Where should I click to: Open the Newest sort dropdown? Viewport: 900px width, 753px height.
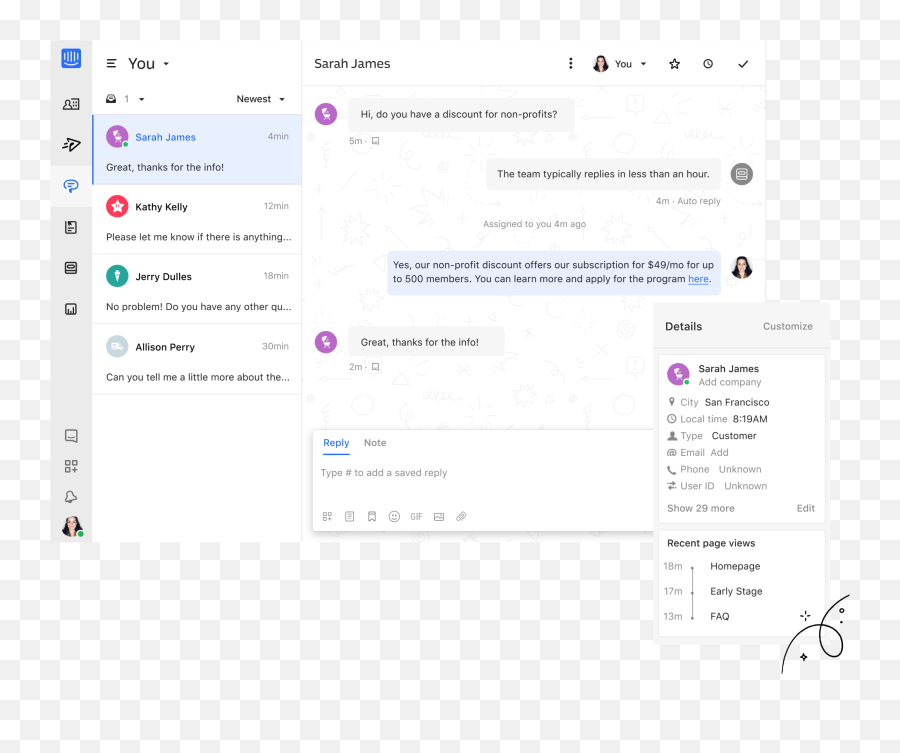(x=260, y=99)
